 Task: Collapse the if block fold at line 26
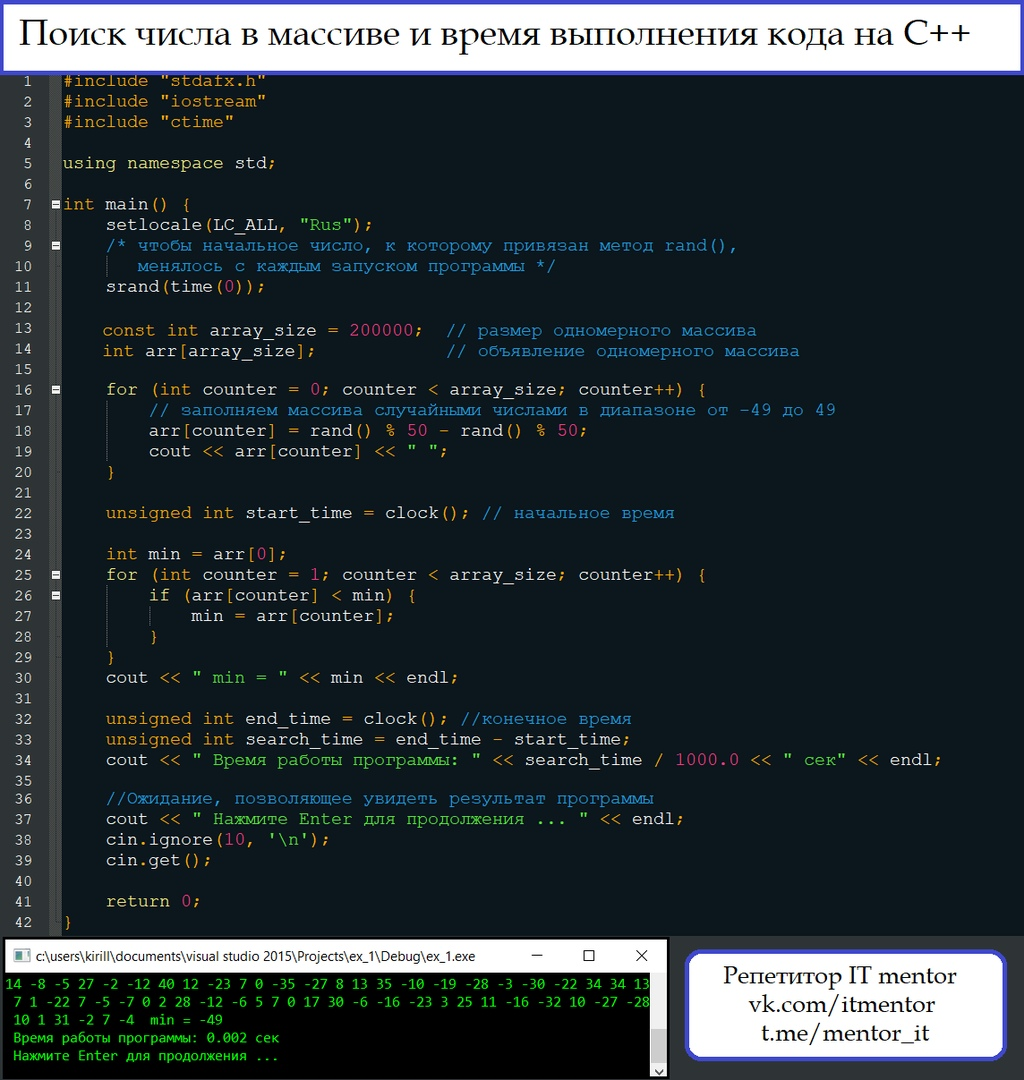pos(56,596)
